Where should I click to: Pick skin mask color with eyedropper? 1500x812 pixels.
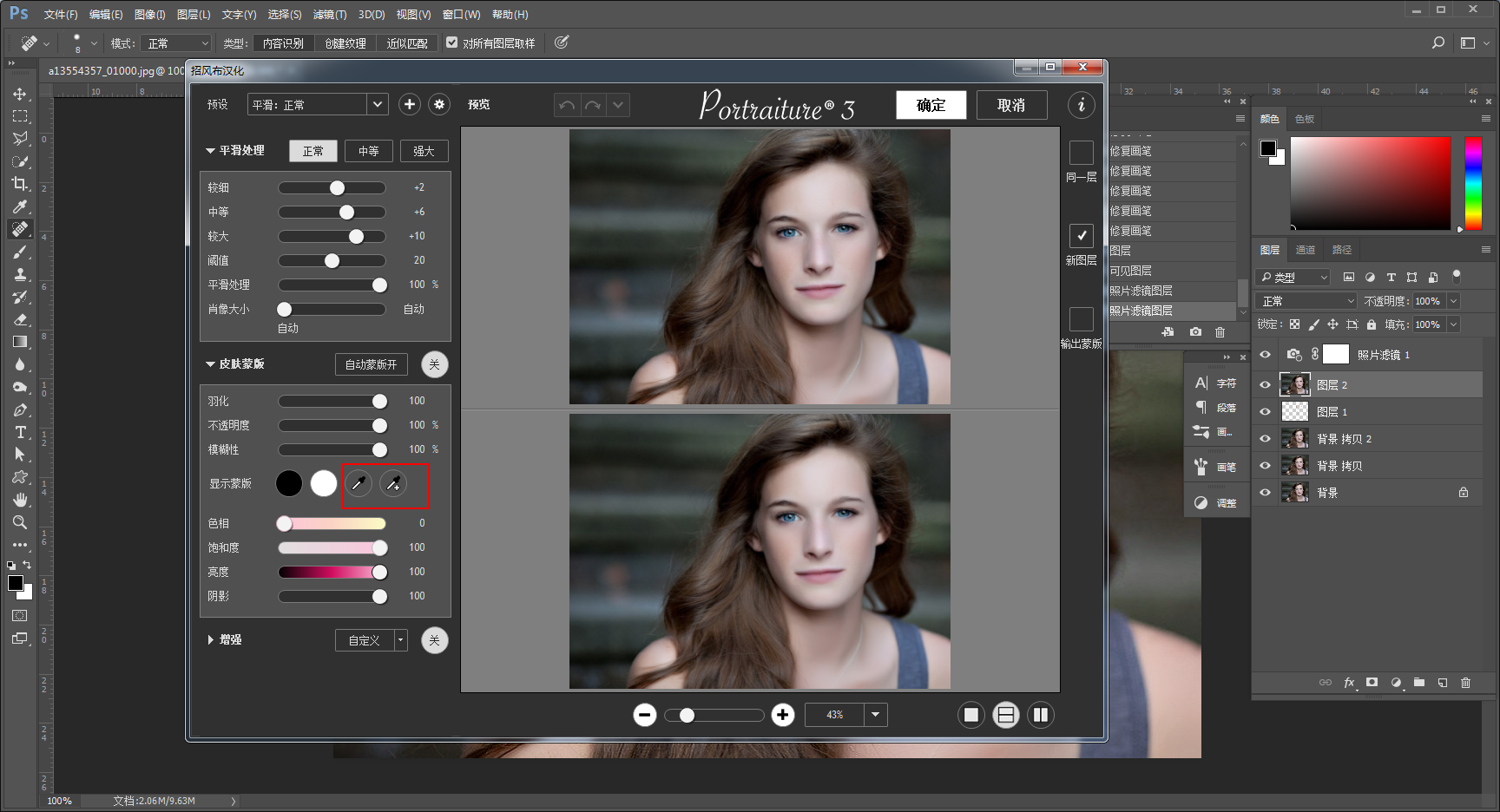[x=359, y=483]
